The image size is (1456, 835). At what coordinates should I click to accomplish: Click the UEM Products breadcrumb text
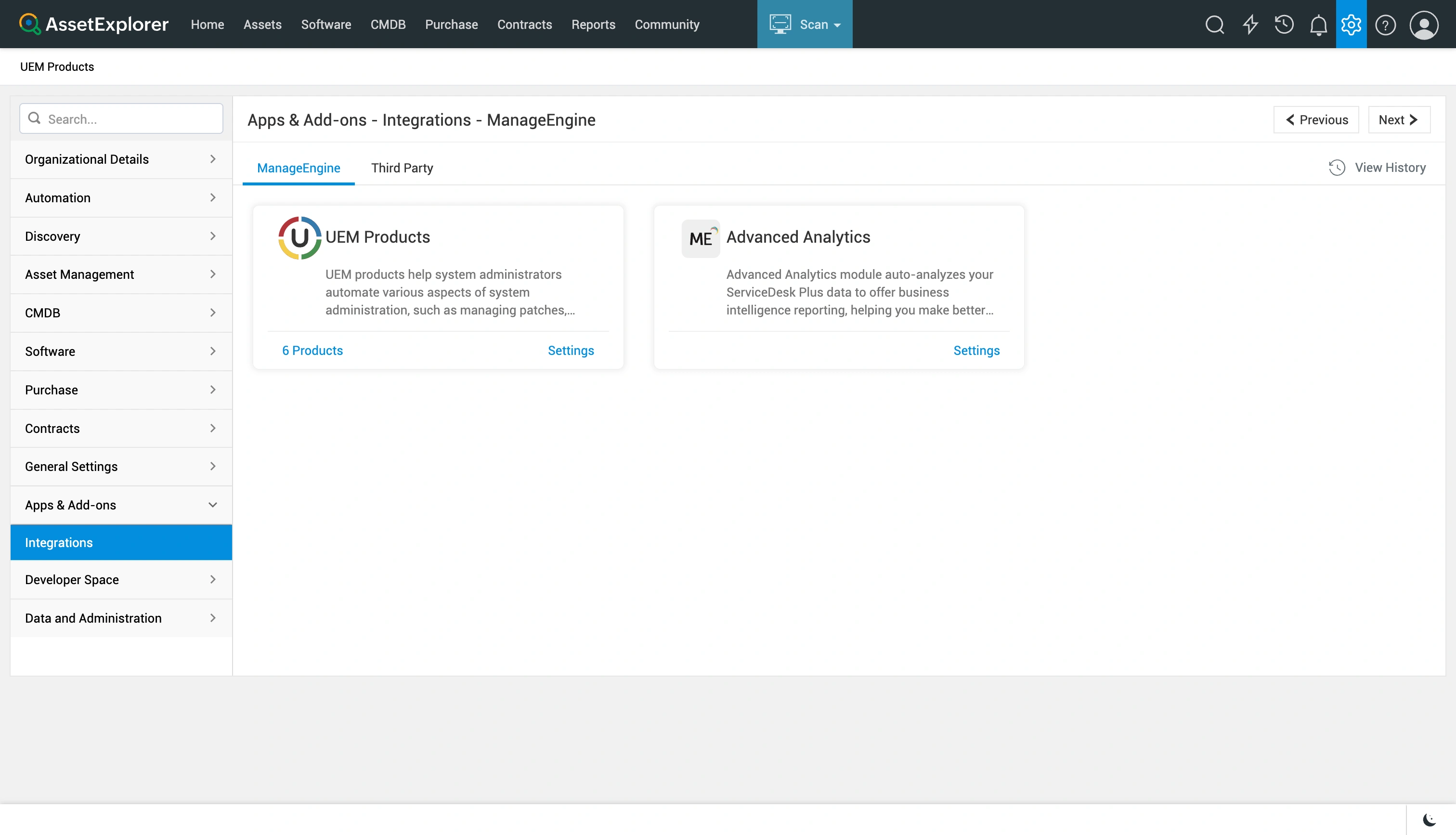coord(57,66)
